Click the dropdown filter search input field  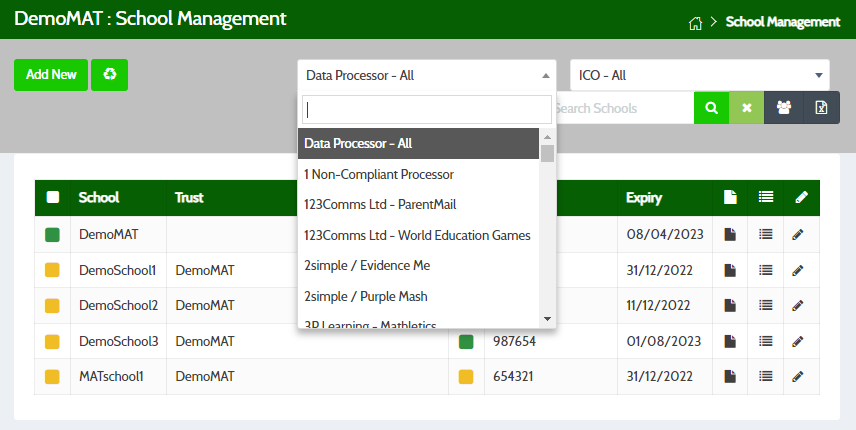pyautogui.click(x=427, y=109)
